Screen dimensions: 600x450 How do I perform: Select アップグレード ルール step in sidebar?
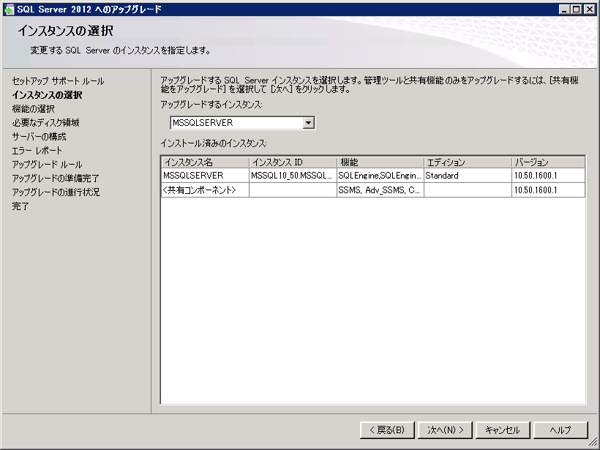click(x=47, y=165)
